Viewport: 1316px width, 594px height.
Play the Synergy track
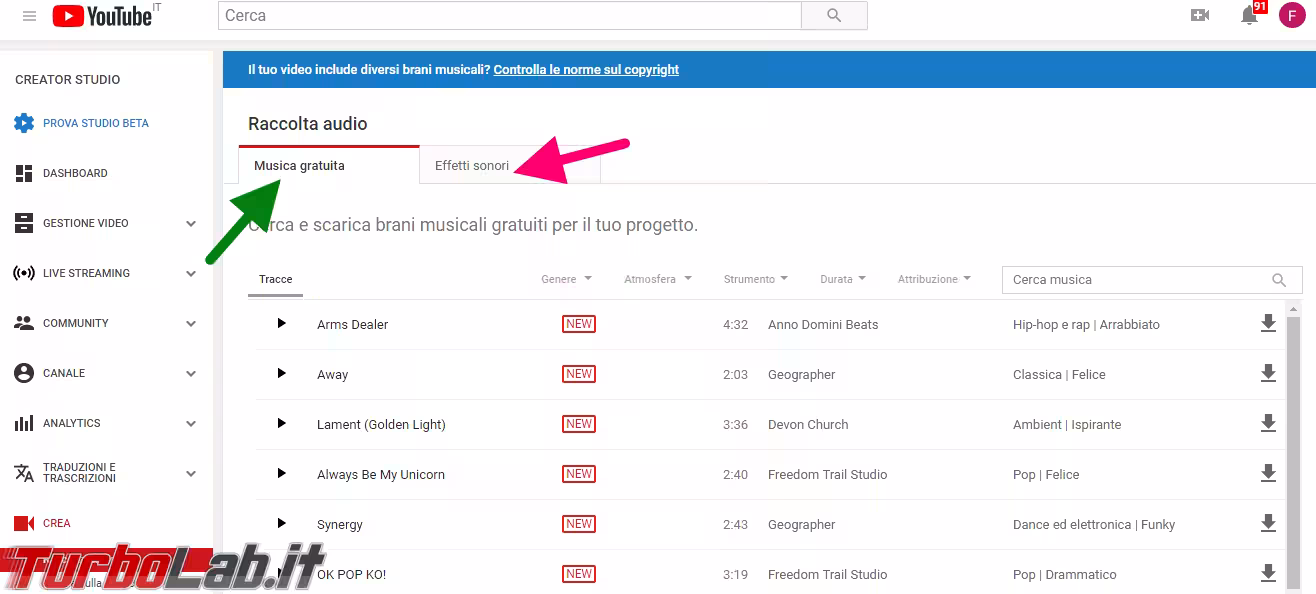pos(281,523)
